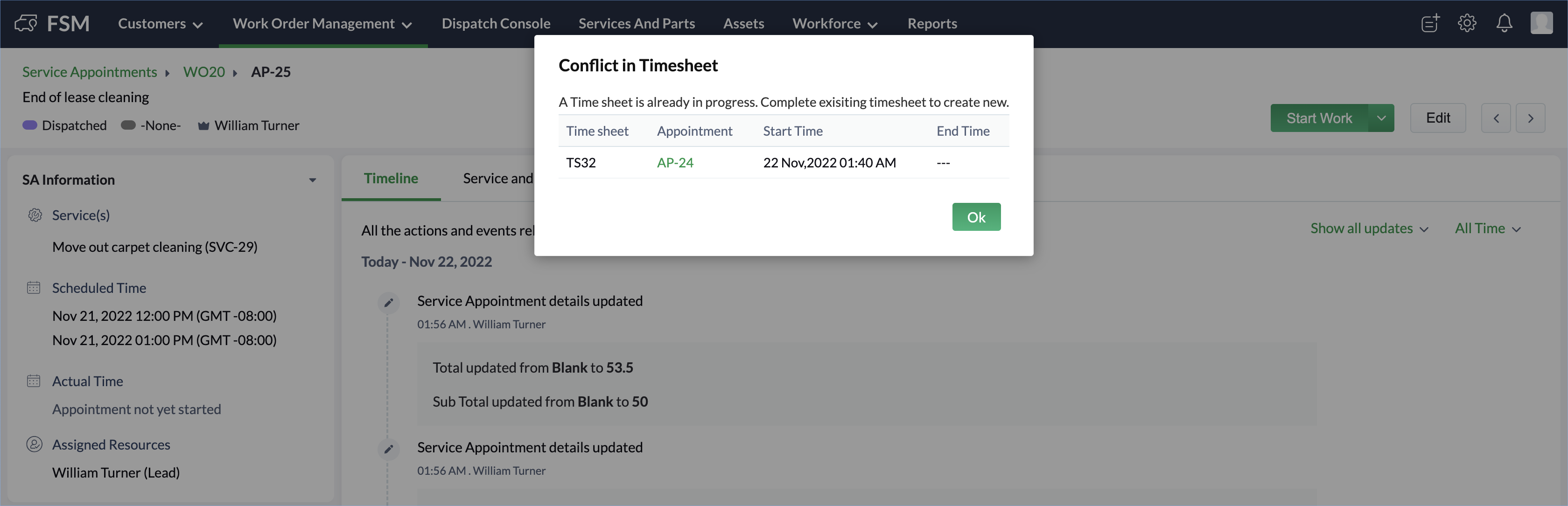
Task: Click the FSM logo icon
Action: click(26, 24)
